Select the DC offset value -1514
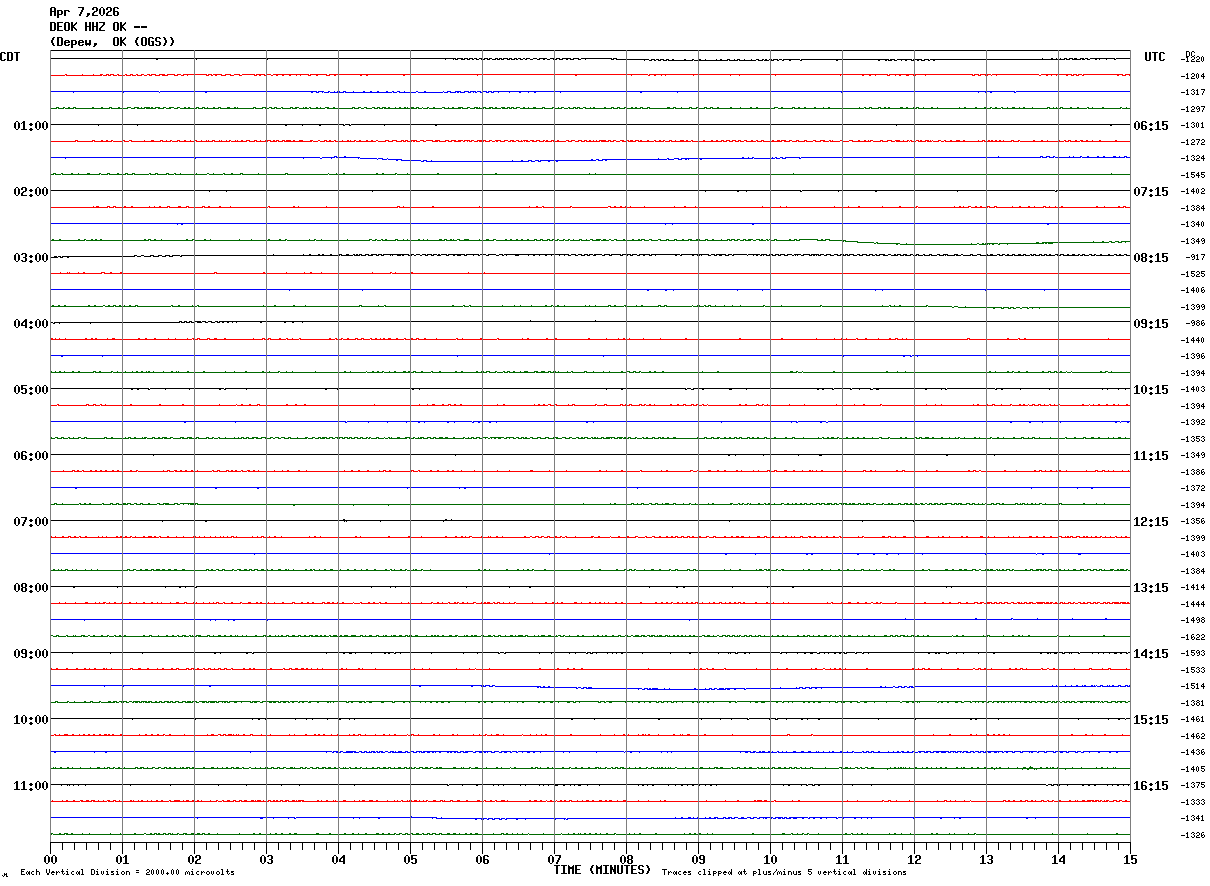The width and height of the screenshot is (1210, 886). click(x=1193, y=686)
